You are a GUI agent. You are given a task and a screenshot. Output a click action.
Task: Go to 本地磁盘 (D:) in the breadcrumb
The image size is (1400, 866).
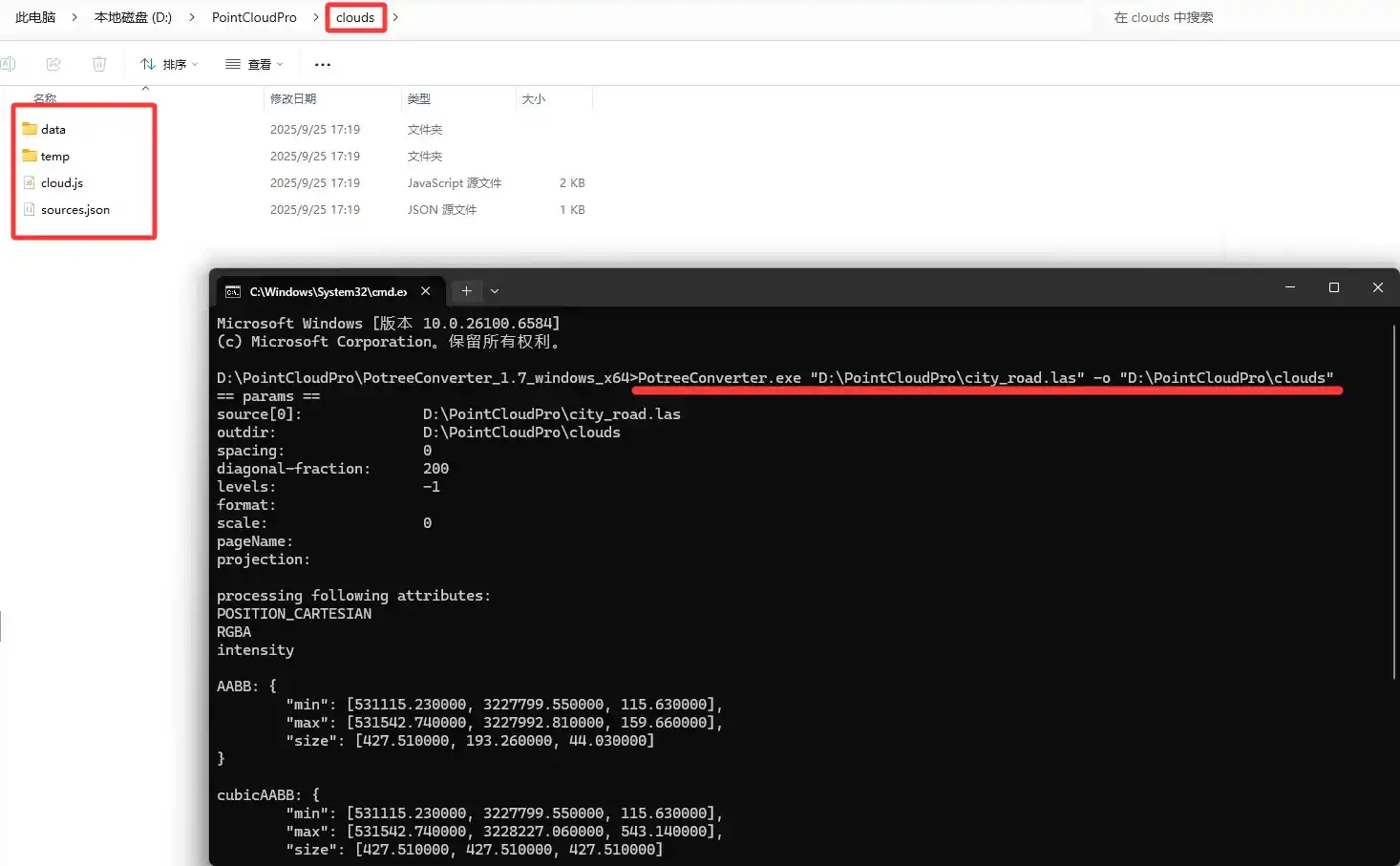pyautogui.click(x=131, y=16)
